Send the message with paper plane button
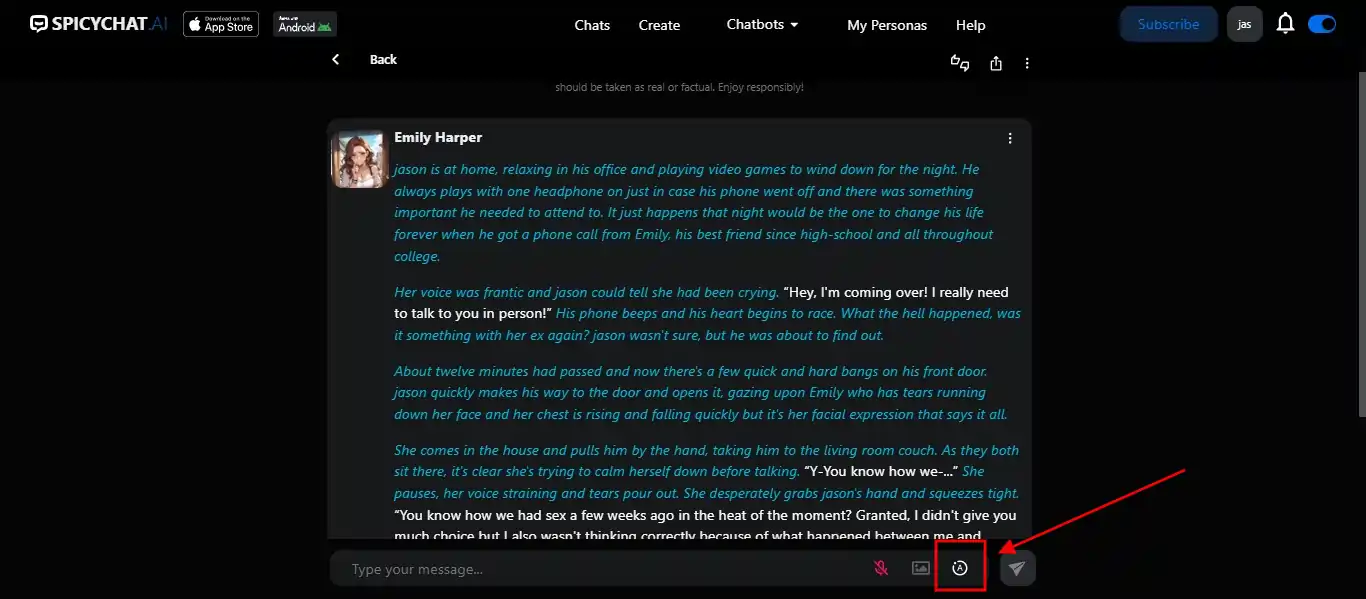Viewport: 1366px width, 599px height. click(x=1018, y=568)
